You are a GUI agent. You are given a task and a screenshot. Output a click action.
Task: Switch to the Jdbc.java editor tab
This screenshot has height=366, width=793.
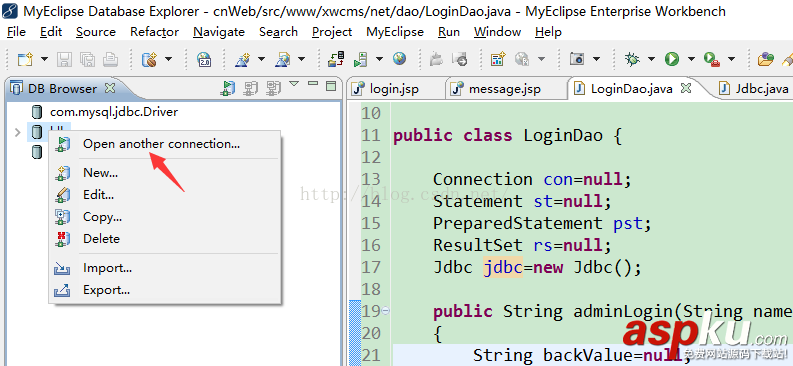(x=755, y=89)
